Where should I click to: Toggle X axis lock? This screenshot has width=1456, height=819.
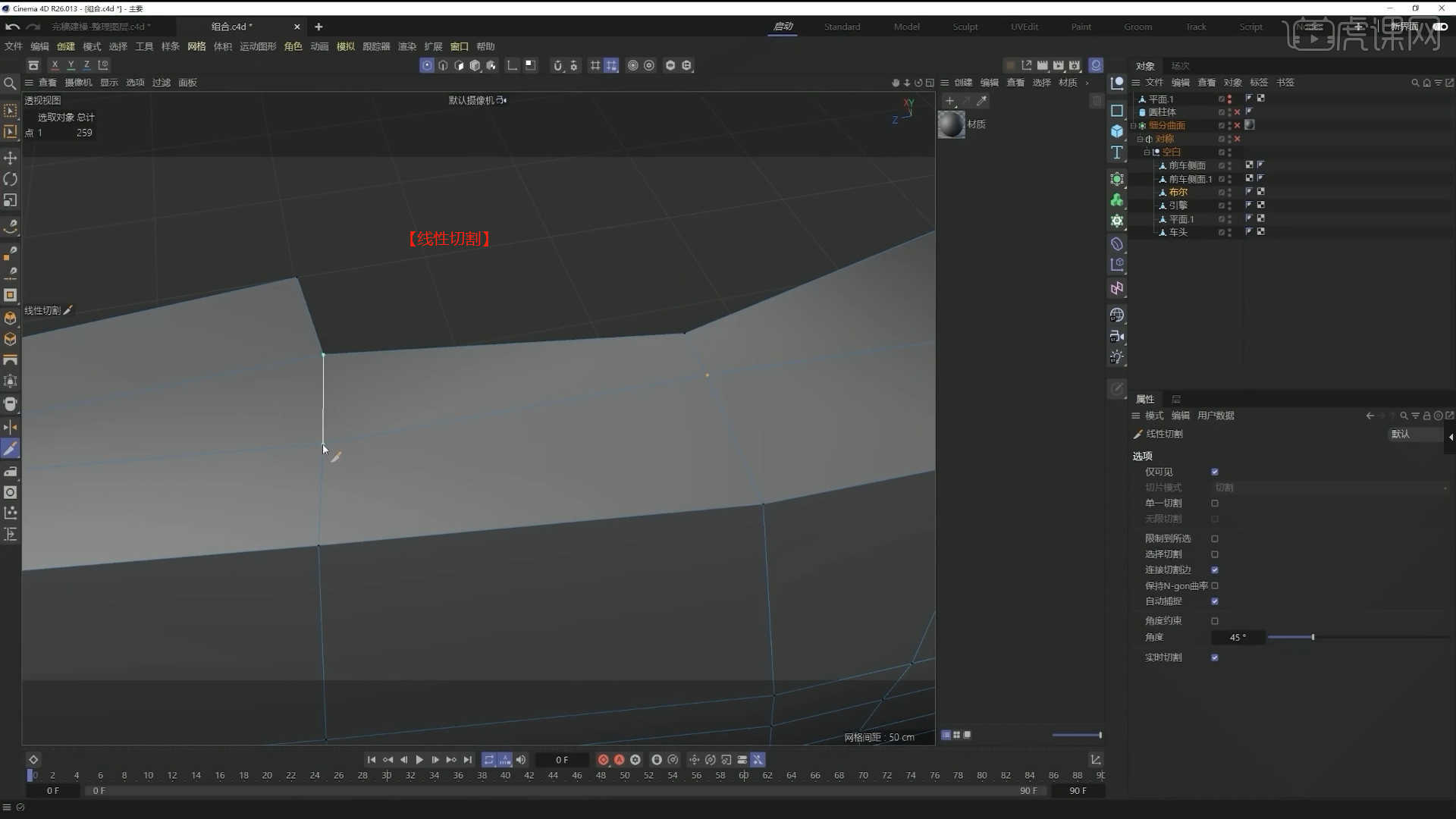tap(55, 65)
